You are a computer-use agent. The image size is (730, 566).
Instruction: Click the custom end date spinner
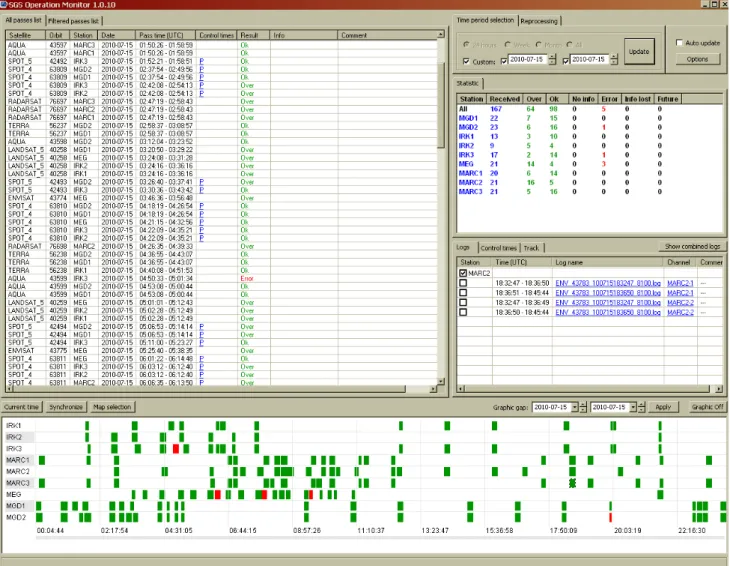tap(614, 60)
